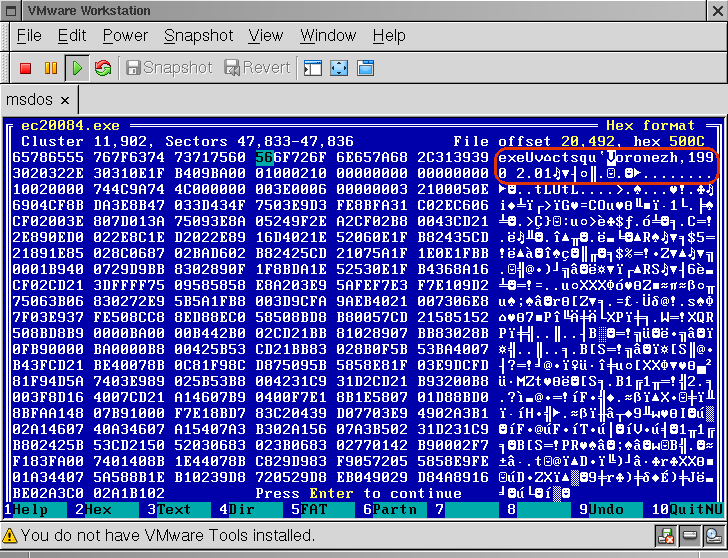
Task: Click the hard disk status icon
Action: [689, 536]
